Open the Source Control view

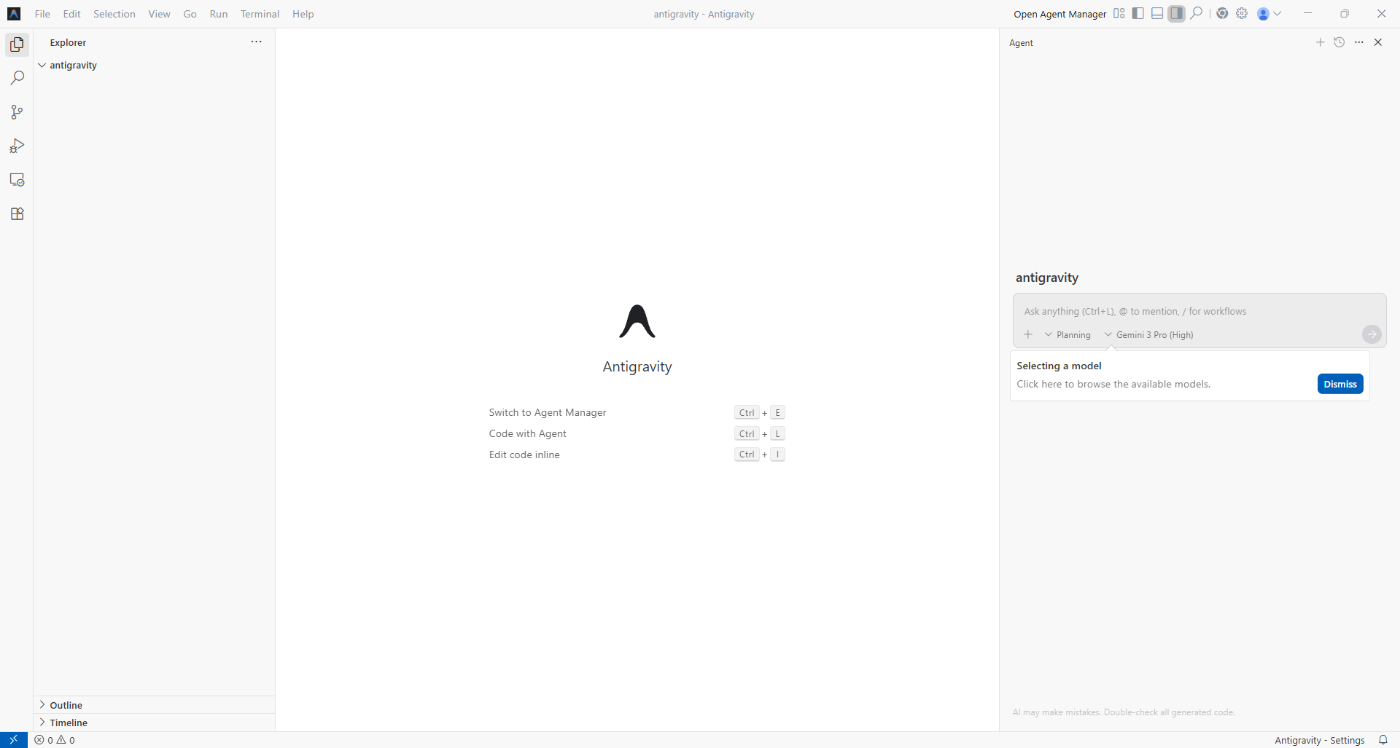coord(17,112)
